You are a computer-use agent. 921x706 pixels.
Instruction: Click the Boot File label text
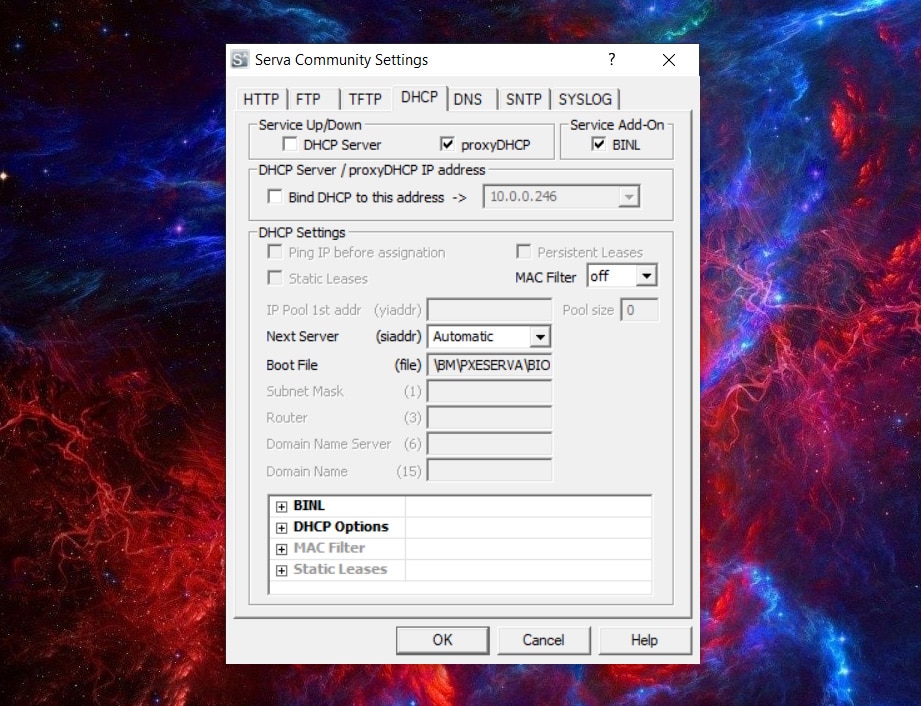tap(291, 365)
